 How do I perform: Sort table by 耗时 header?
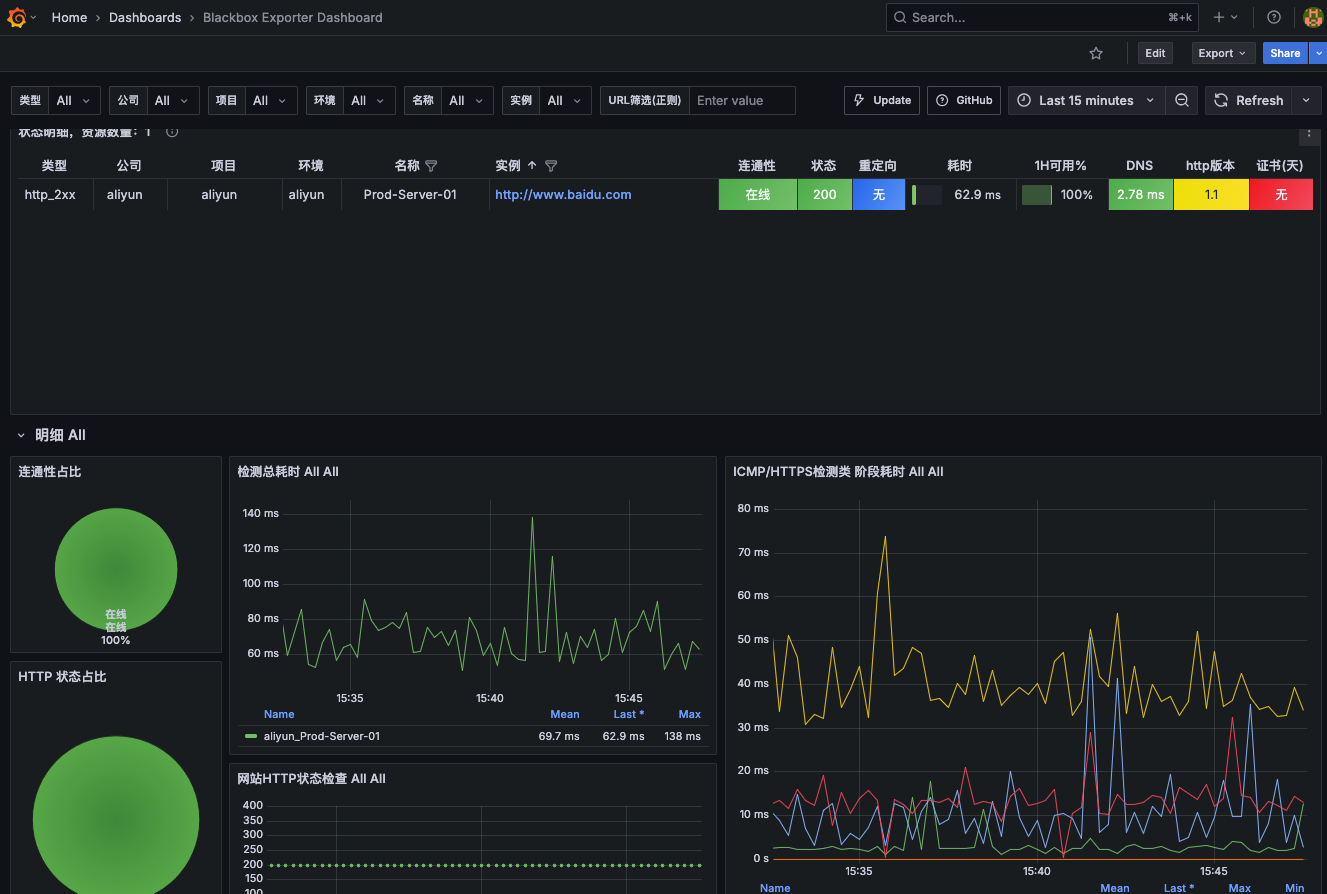click(960, 166)
